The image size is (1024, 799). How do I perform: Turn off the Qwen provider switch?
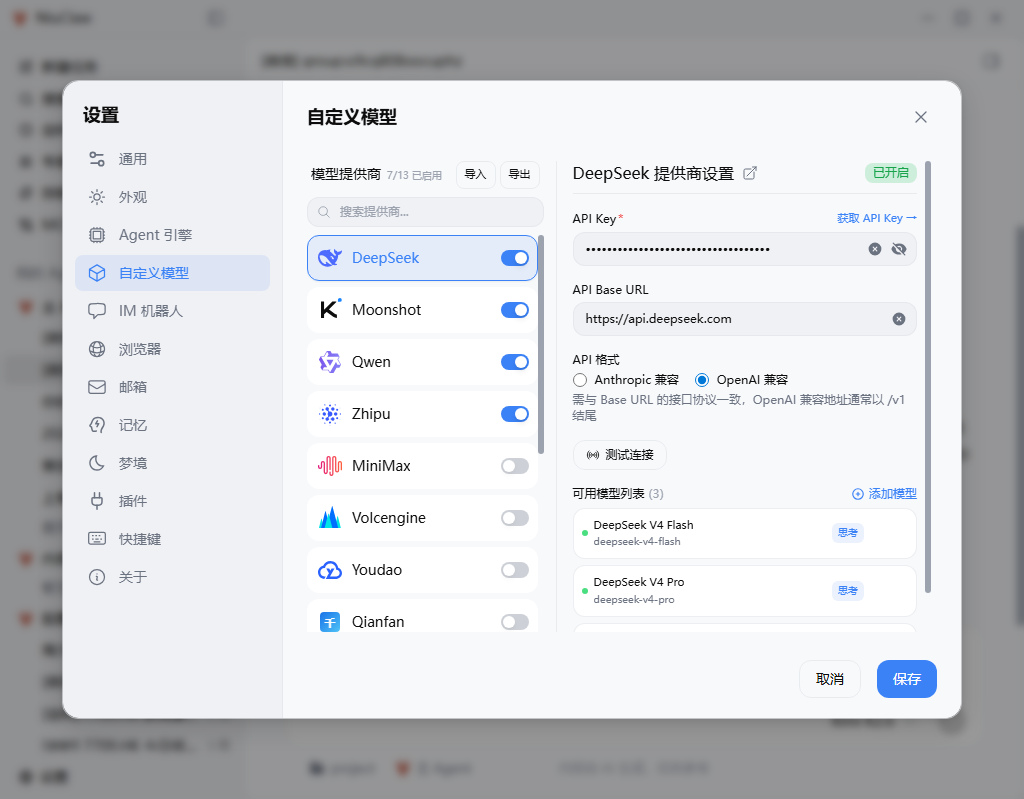point(515,362)
